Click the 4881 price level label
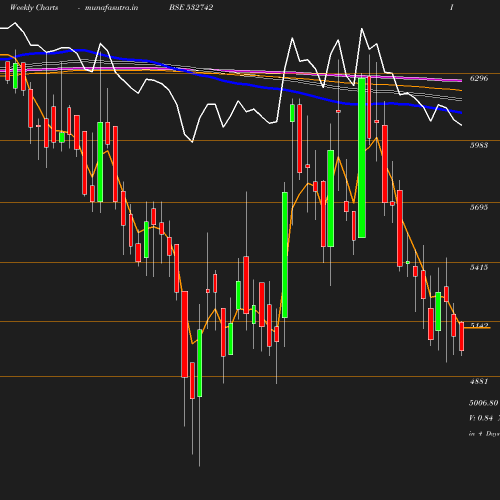 click(479, 381)
